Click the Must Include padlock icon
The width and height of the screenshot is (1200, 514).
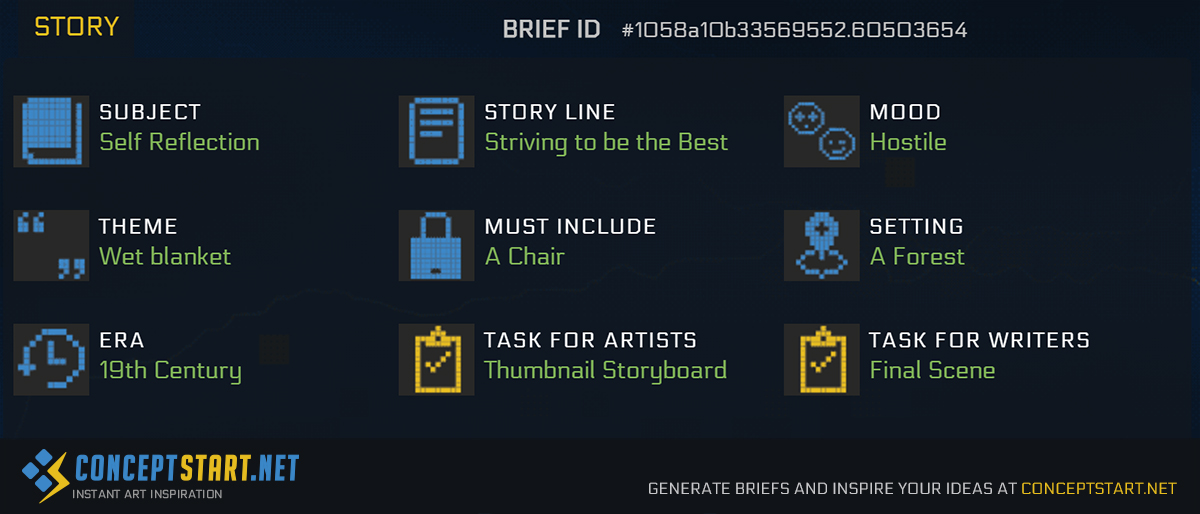coord(436,245)
